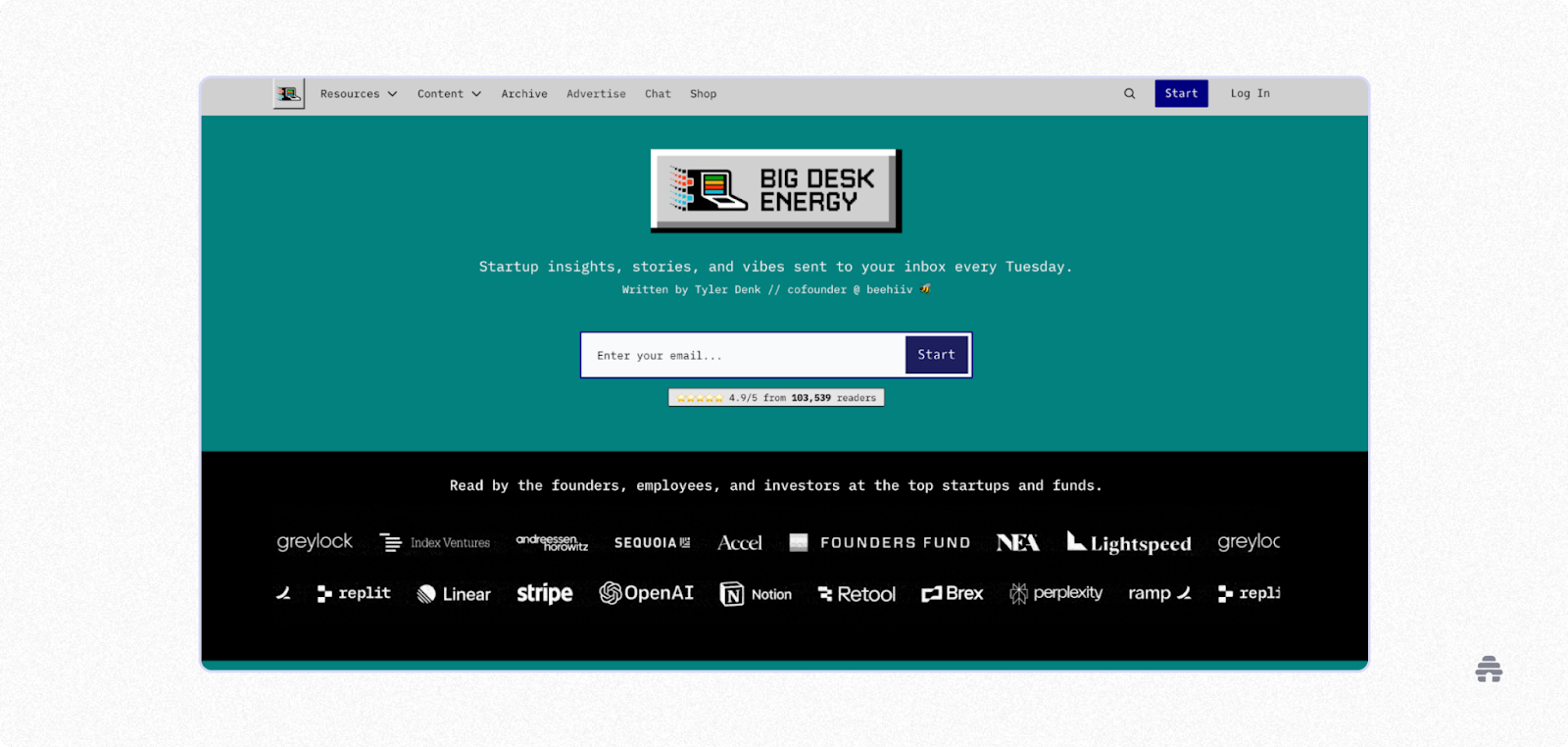
Task: Select the perplexity logo
Action: [x=1055, y=593]
